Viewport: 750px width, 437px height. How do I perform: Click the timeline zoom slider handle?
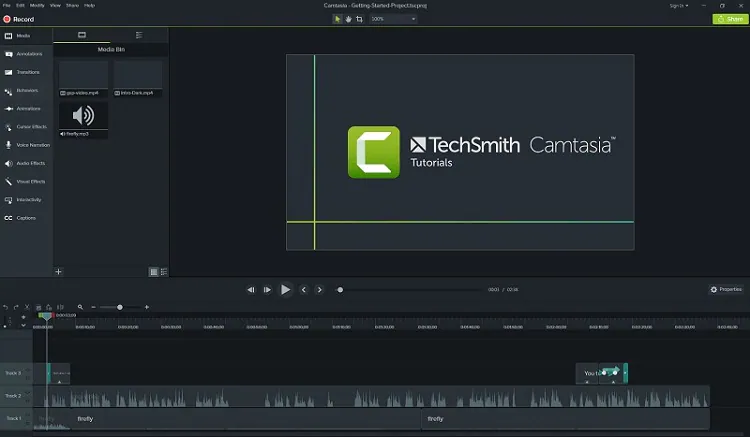[120, 307]
